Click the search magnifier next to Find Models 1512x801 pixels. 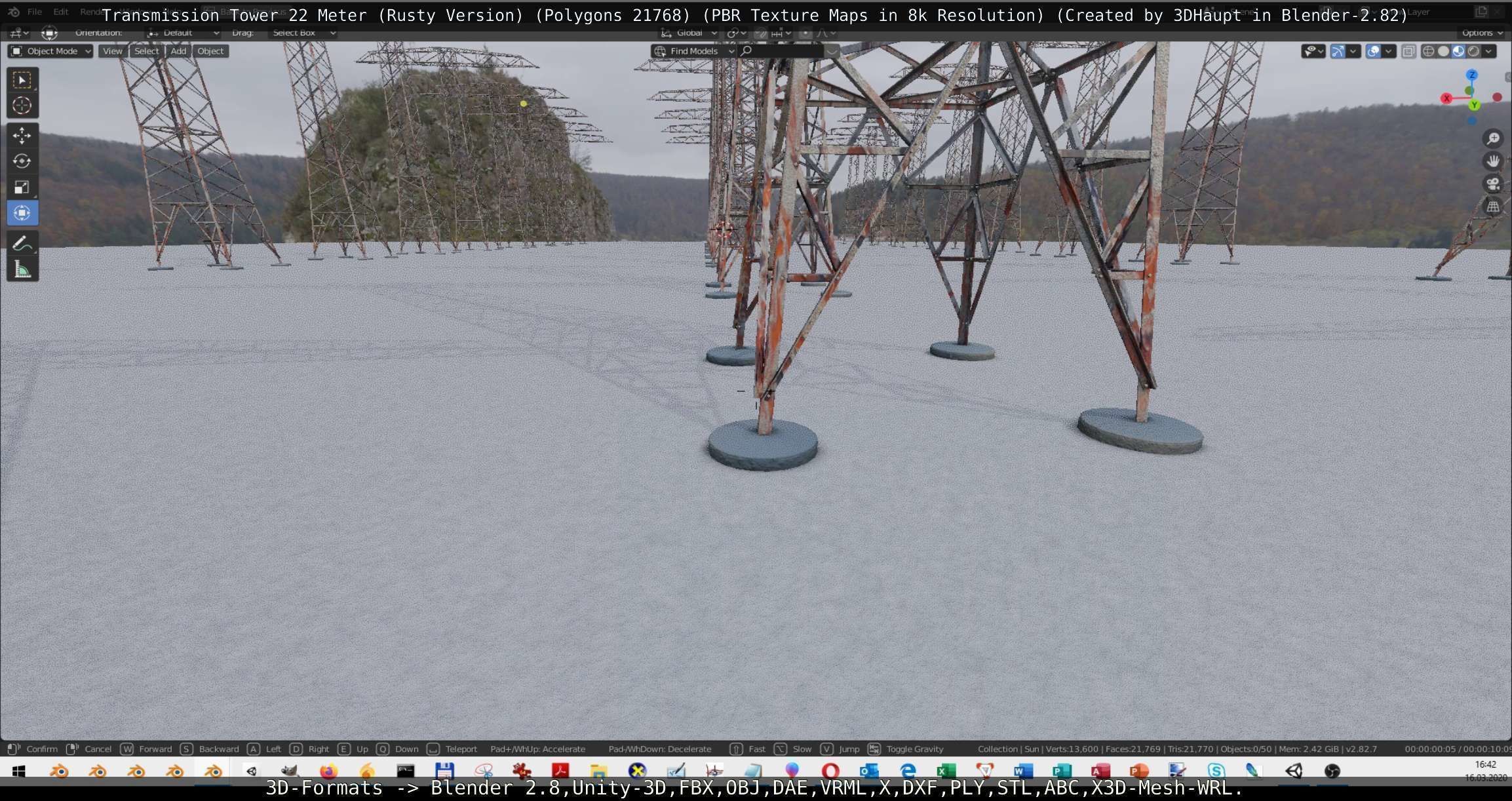(746, 51)
